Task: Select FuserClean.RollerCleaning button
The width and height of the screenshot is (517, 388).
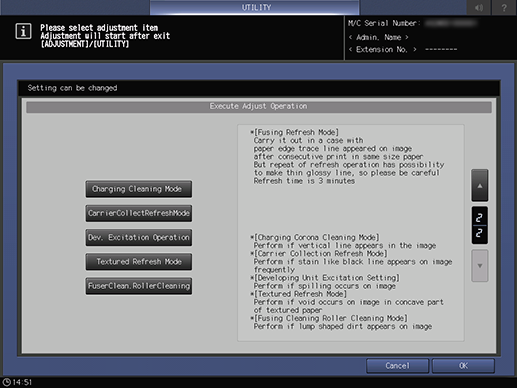Action: 139,286
